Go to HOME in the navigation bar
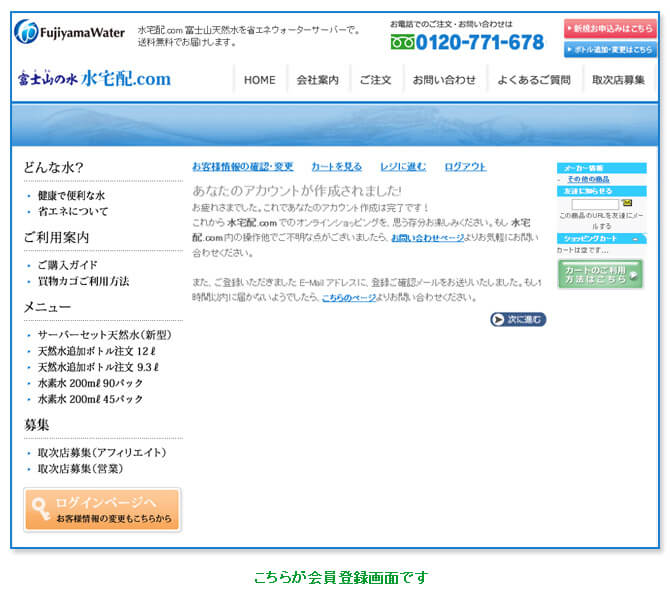Screen dimensions: 670x600 [x=259, y=80]
